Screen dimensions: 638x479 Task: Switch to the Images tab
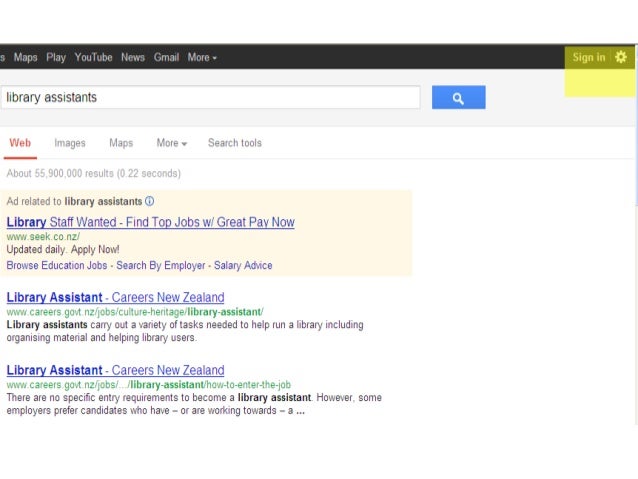pyautogui.click(x=70, y=143)
